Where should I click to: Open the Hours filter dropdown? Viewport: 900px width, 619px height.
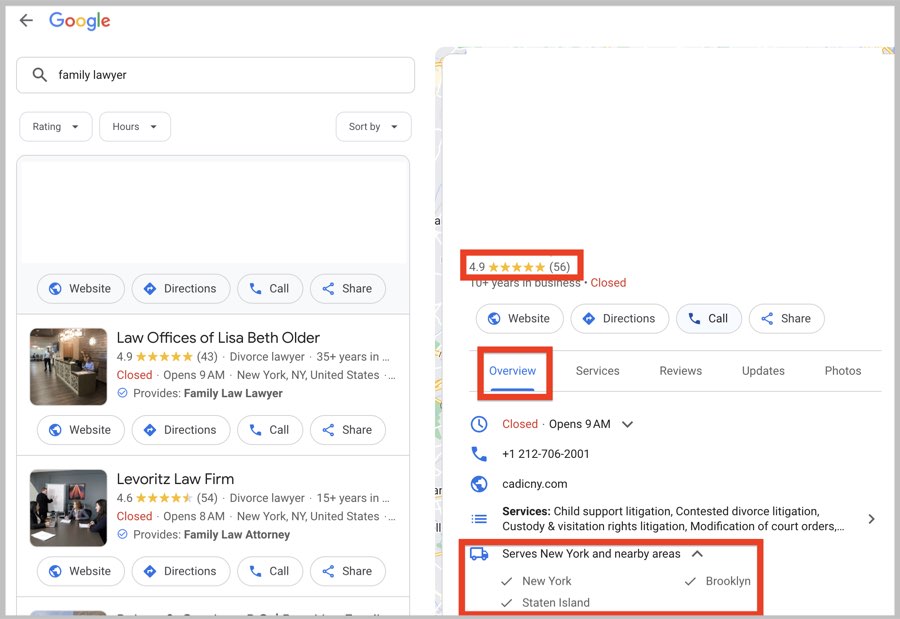[135, 126]
